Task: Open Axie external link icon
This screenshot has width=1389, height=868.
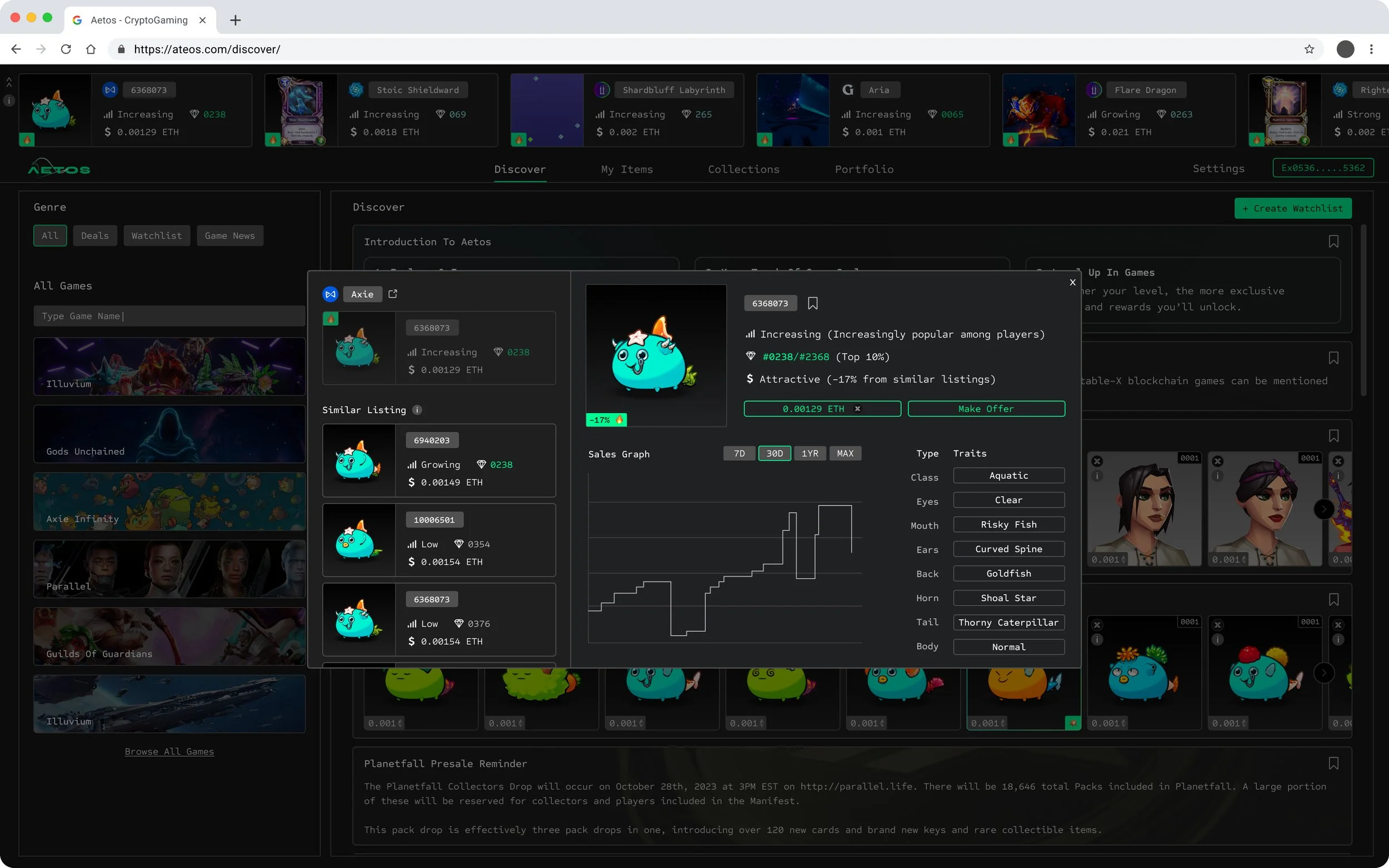Action: tap(393, 294)
